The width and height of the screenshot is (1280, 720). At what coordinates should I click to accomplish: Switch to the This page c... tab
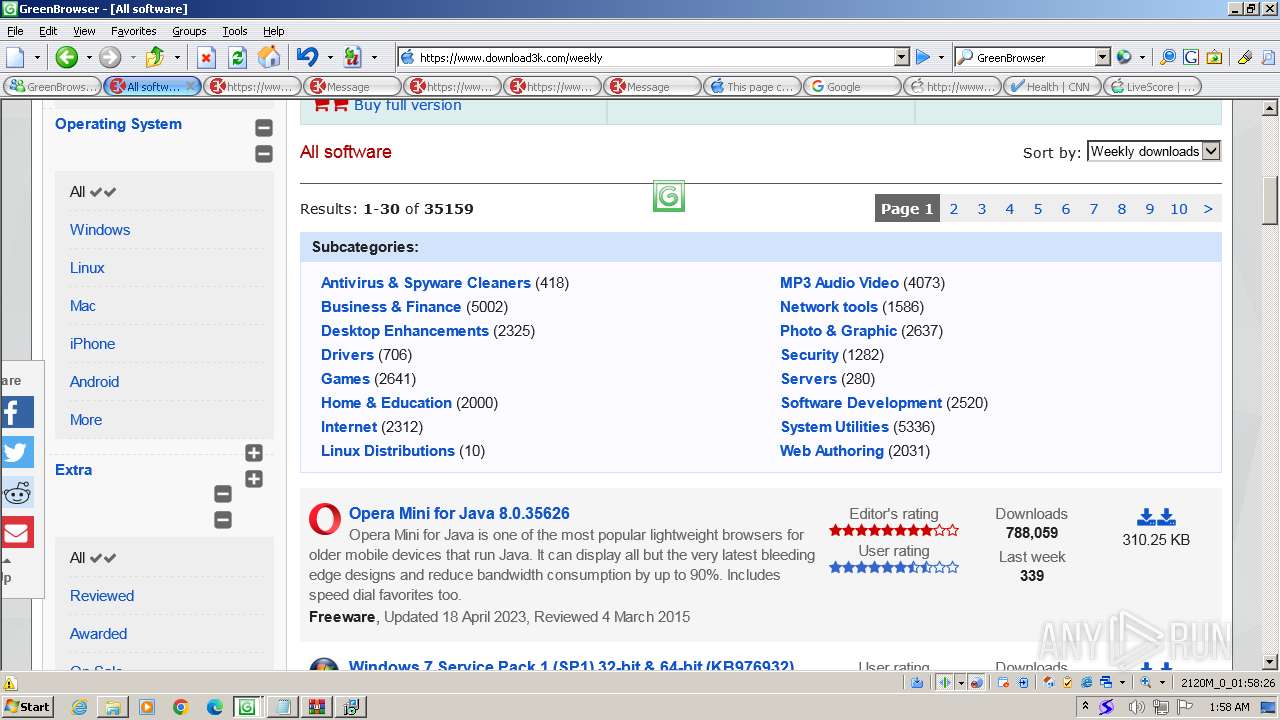(x=752, y=86)
